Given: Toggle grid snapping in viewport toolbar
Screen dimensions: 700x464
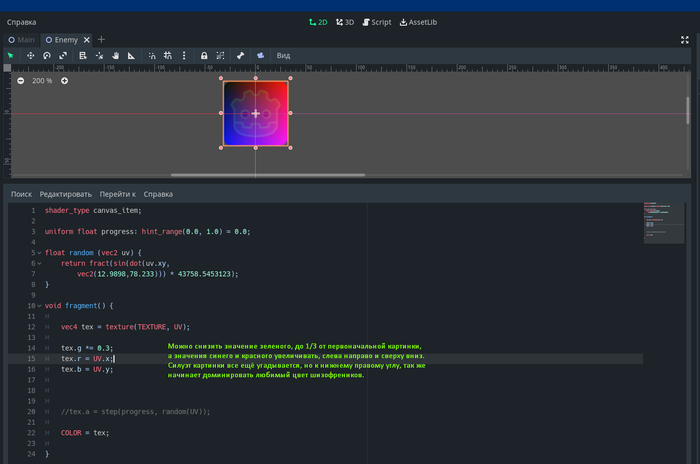Looking at the screenshot, I should (x=168, y=55).
